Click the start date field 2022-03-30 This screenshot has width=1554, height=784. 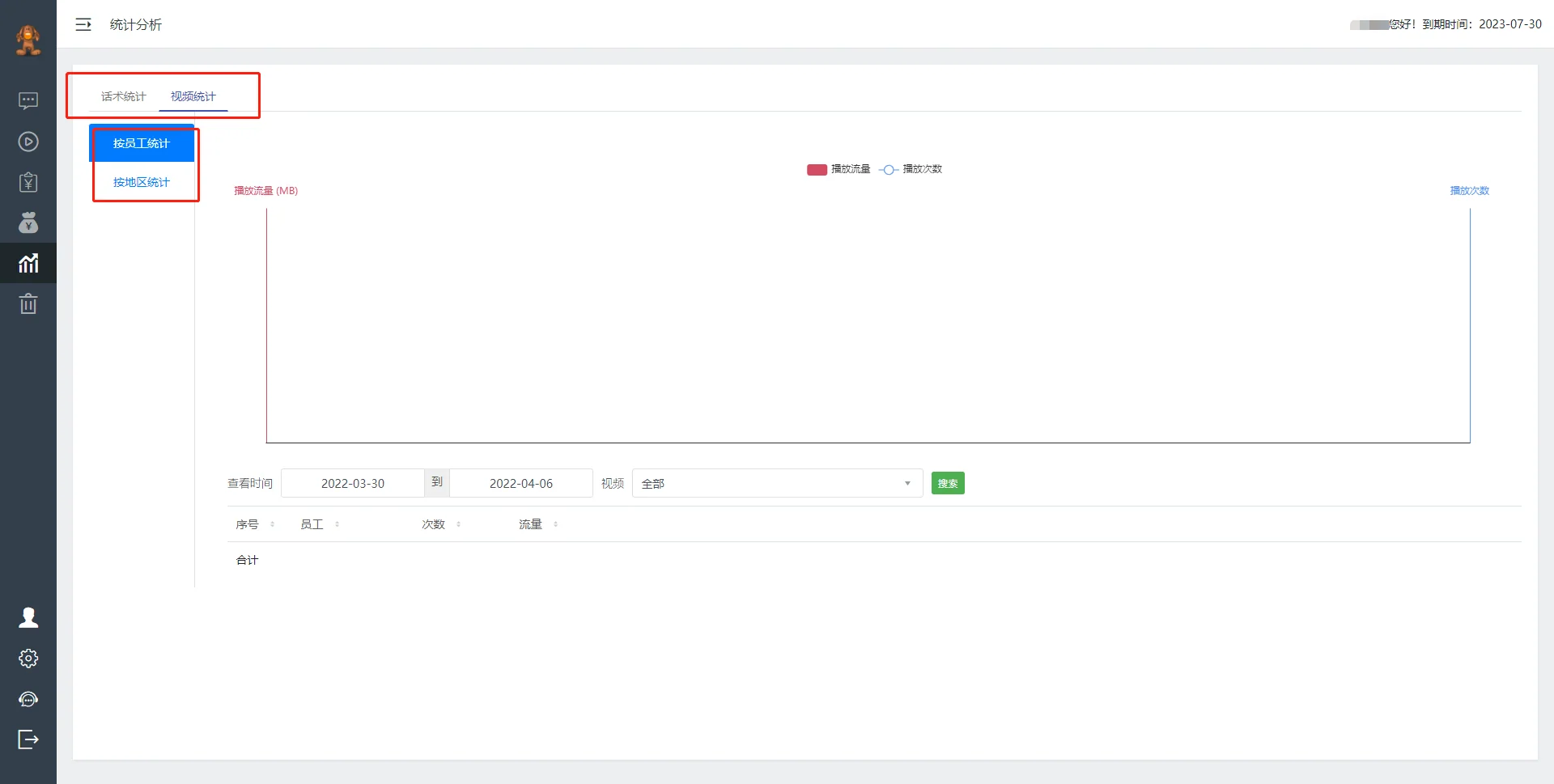click(x=353, y=483)
